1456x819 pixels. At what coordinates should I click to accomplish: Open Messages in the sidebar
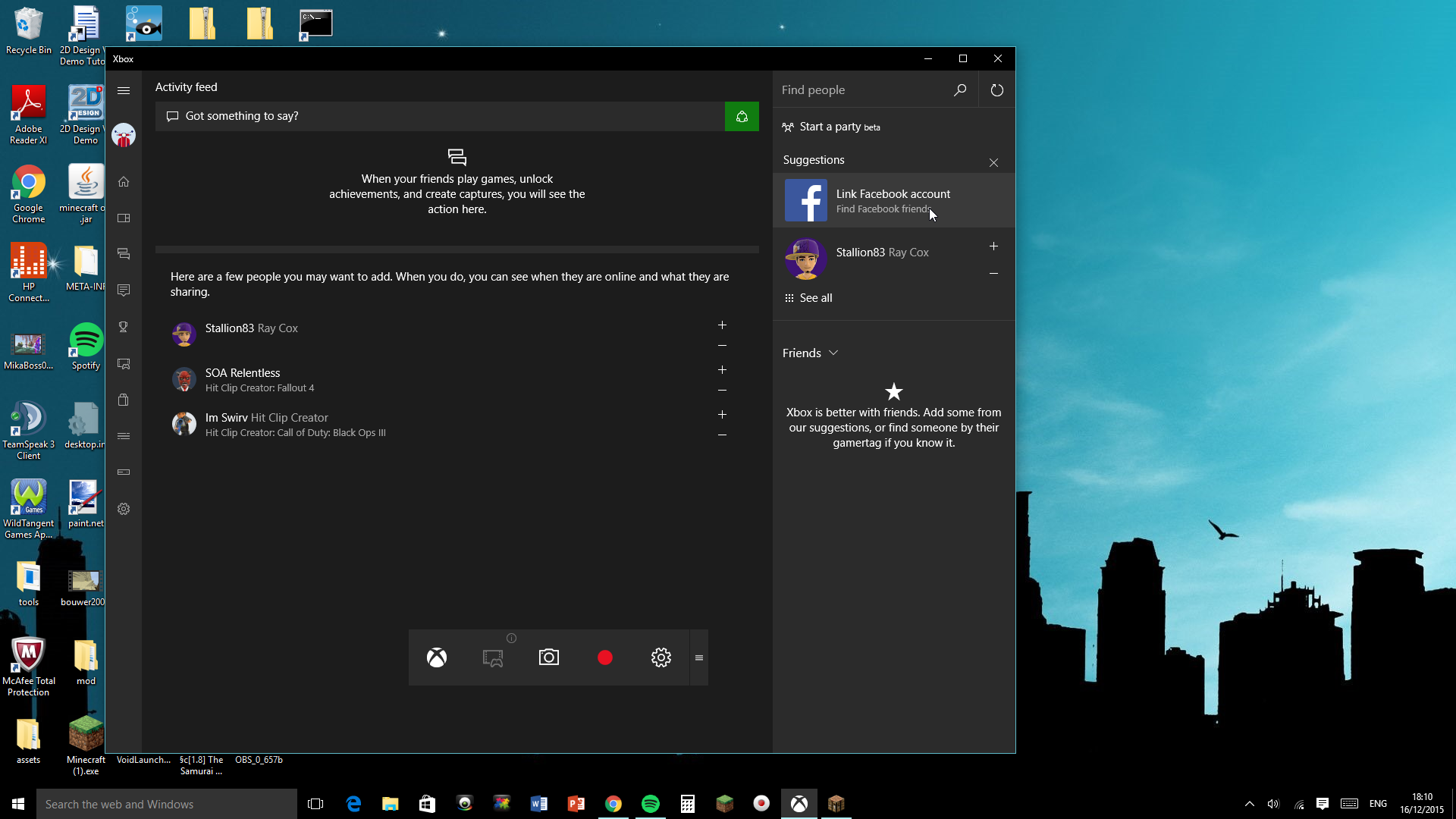click(x=124, y=290)
